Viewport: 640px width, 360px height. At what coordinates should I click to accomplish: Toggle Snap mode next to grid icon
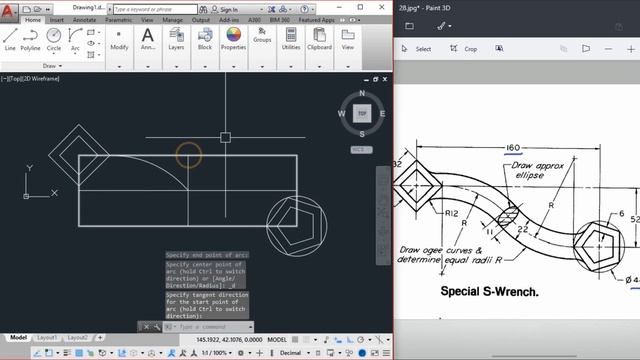coord(306,340)
